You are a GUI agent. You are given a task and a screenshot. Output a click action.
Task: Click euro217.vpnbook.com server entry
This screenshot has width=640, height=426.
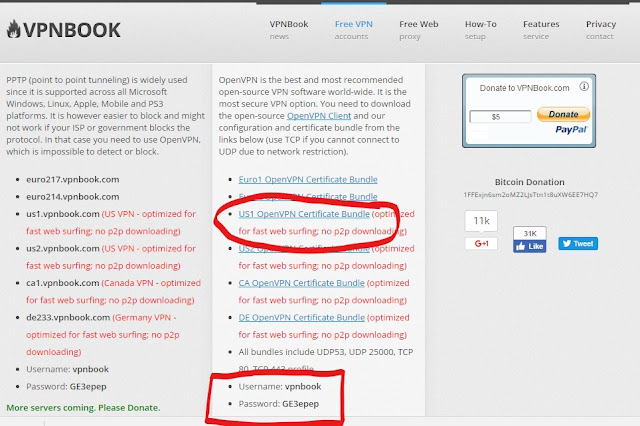pyautogui.click(x=73, y=180)
